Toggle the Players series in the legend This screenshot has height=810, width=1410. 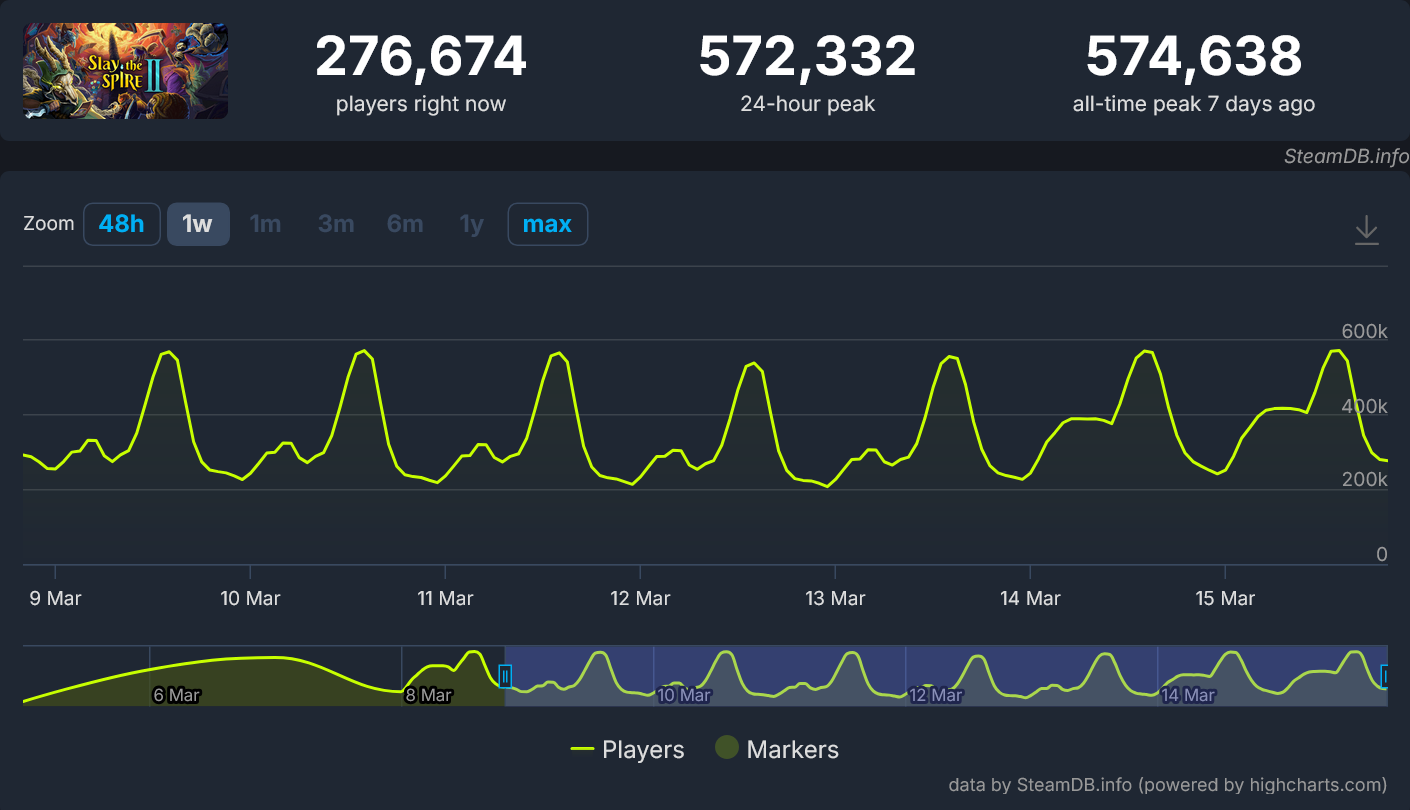pyautogui.click(x=627, y=749)
